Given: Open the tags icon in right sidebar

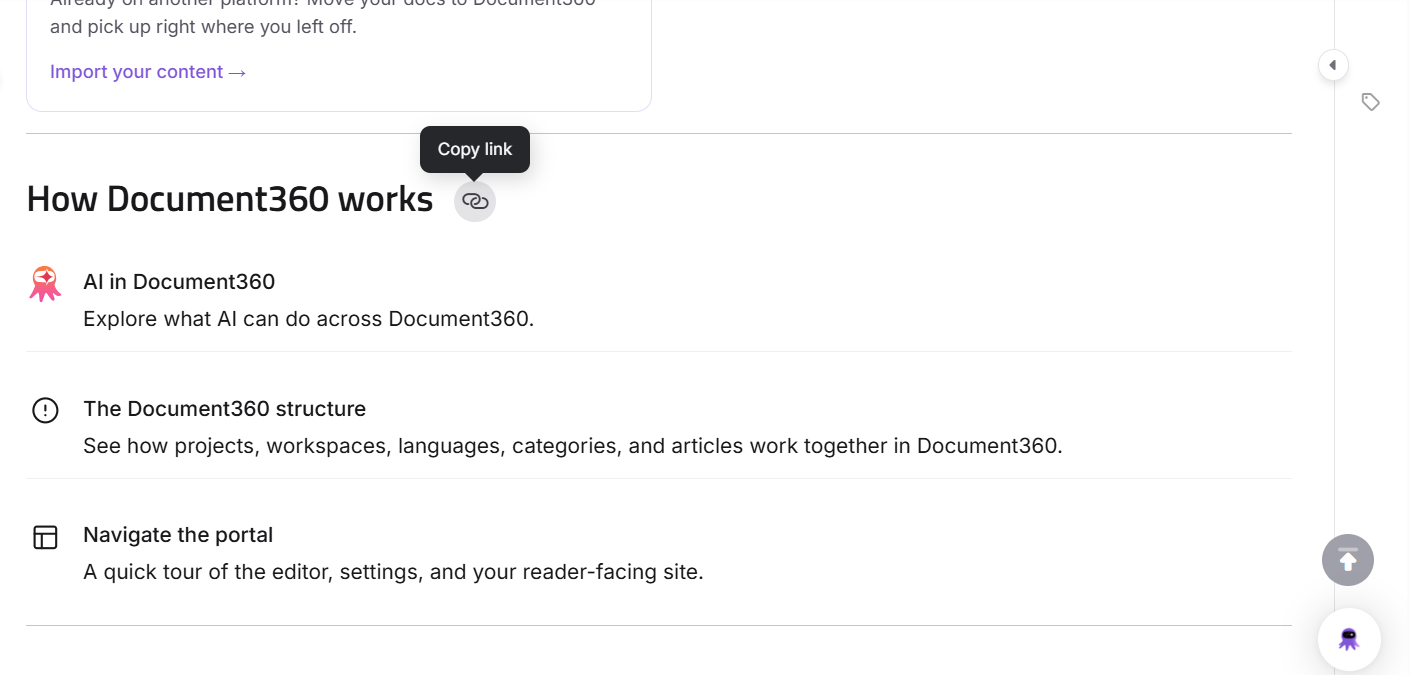Looking at the screenshot, I should pos(1371,102).
